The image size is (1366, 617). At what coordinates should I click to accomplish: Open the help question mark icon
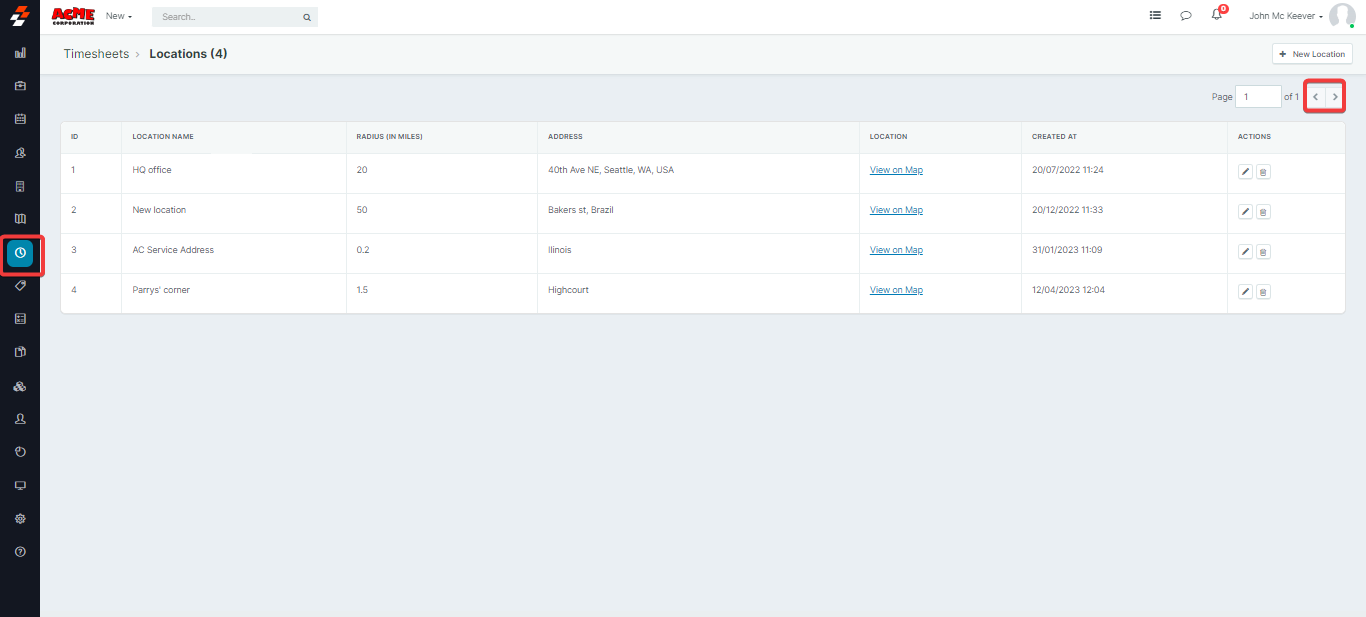(x=20, y=552)
